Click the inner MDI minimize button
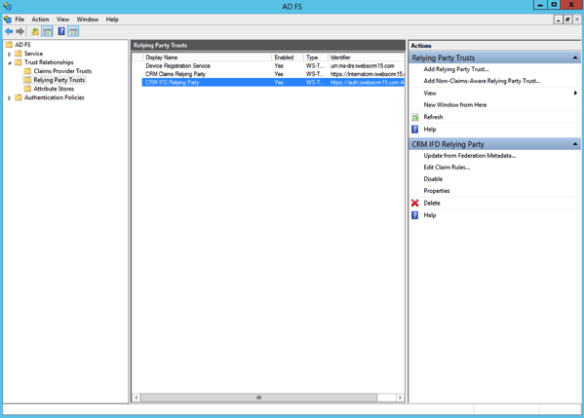Viewport: 584px width, 418px height. 558,19
